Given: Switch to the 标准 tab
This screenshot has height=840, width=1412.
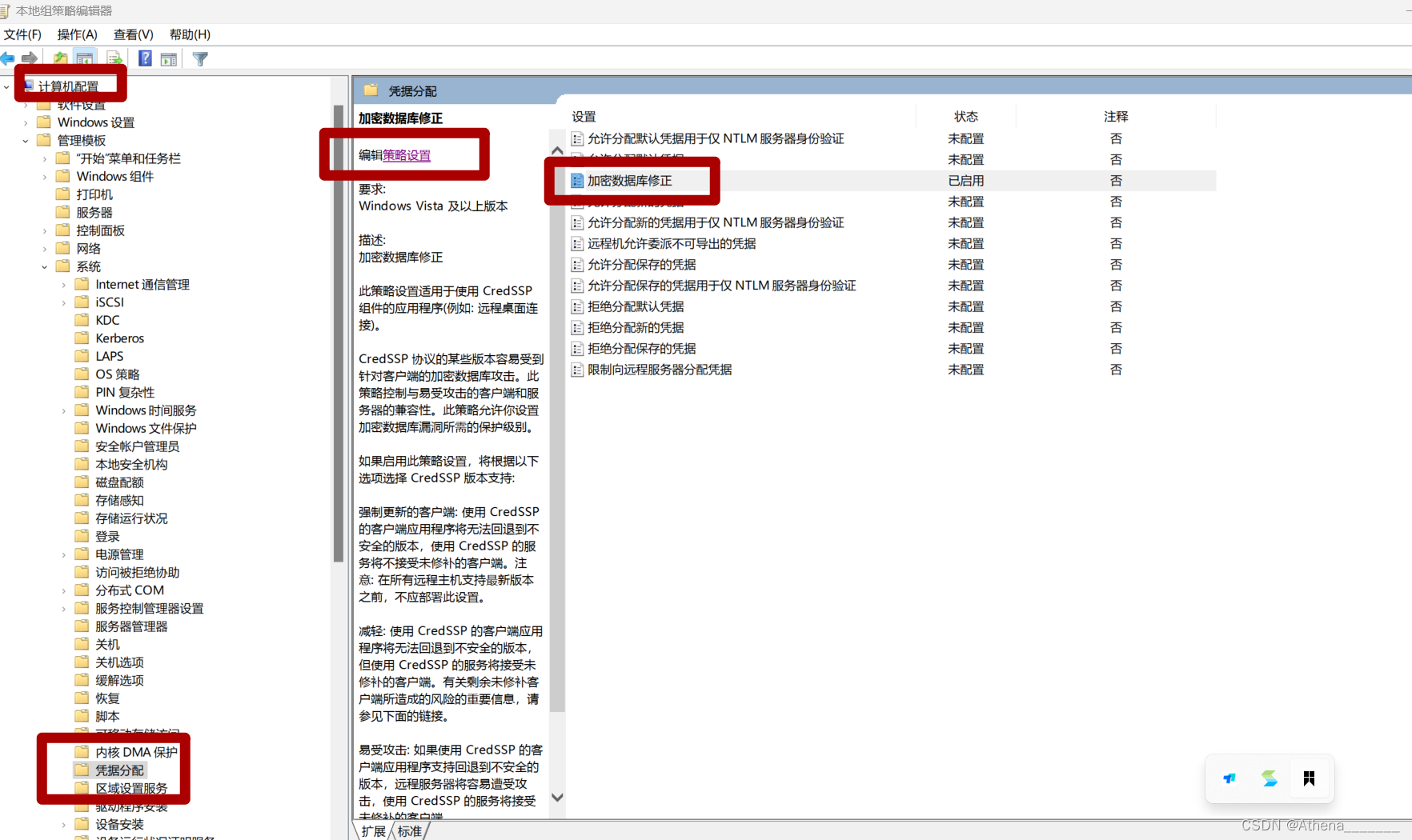Looking at the screenshot, I should click(x=410, y=831).
